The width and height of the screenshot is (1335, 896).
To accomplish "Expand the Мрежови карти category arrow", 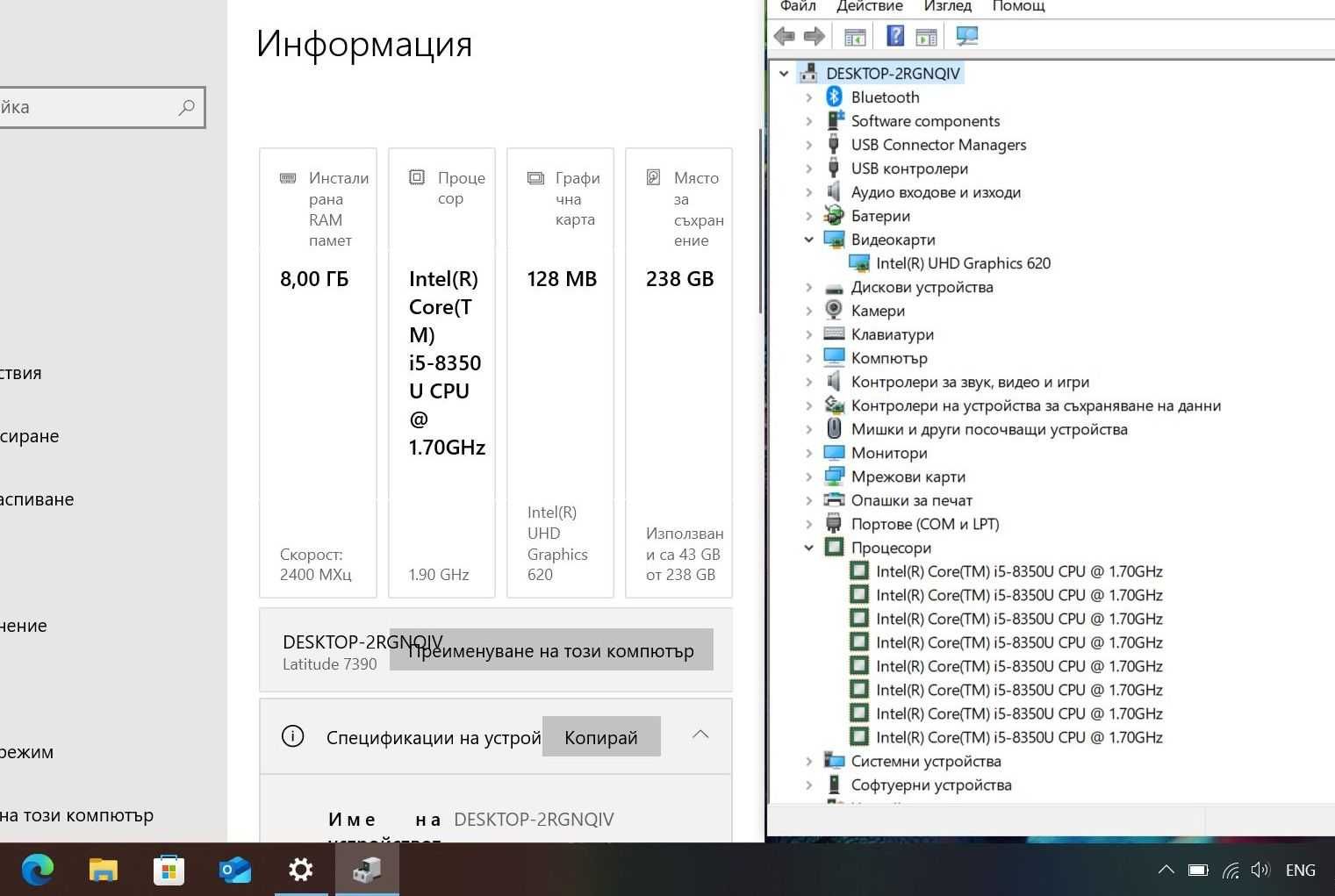I will [x=809, y=477].
